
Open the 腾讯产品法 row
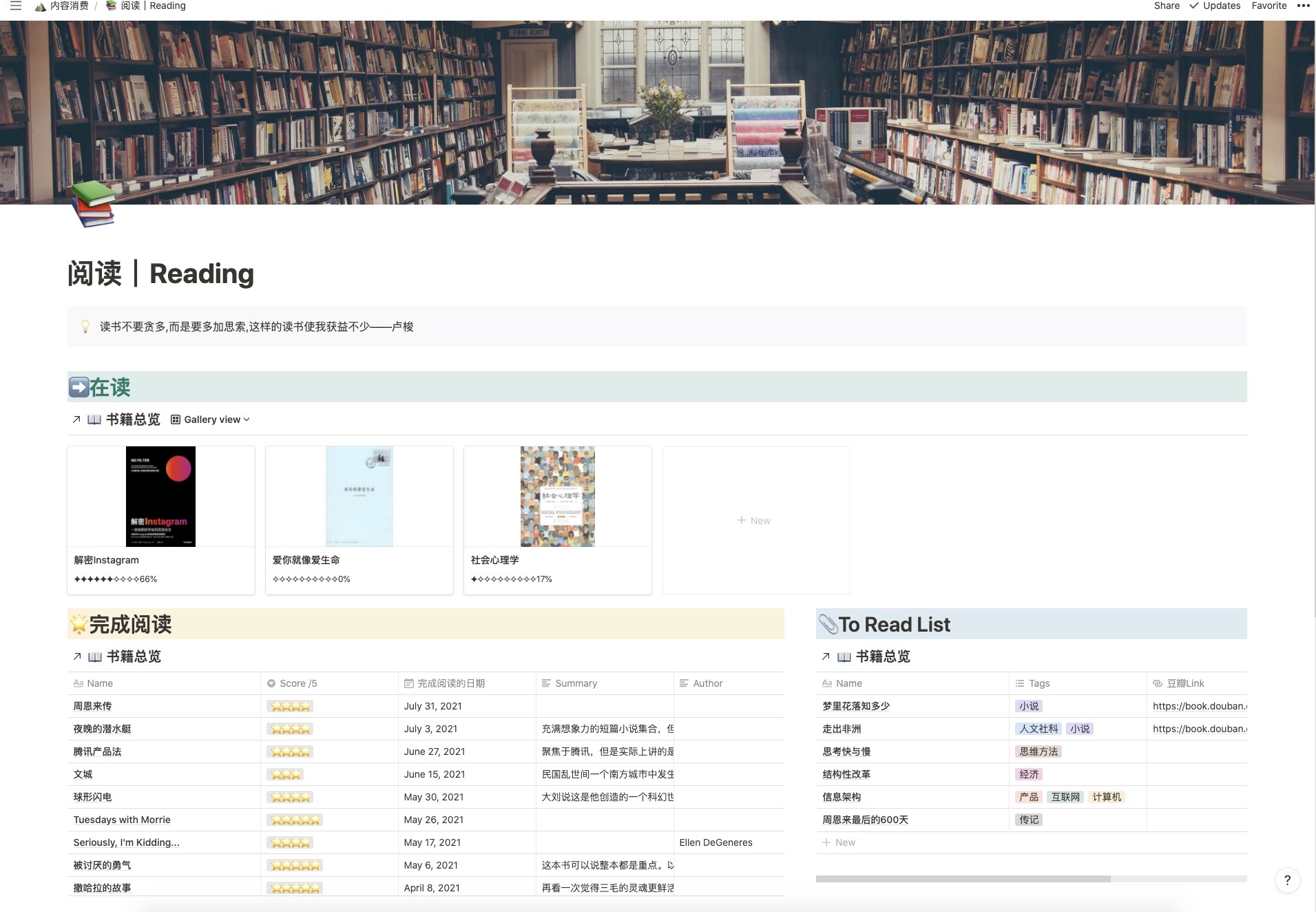(x=97, y=752)
